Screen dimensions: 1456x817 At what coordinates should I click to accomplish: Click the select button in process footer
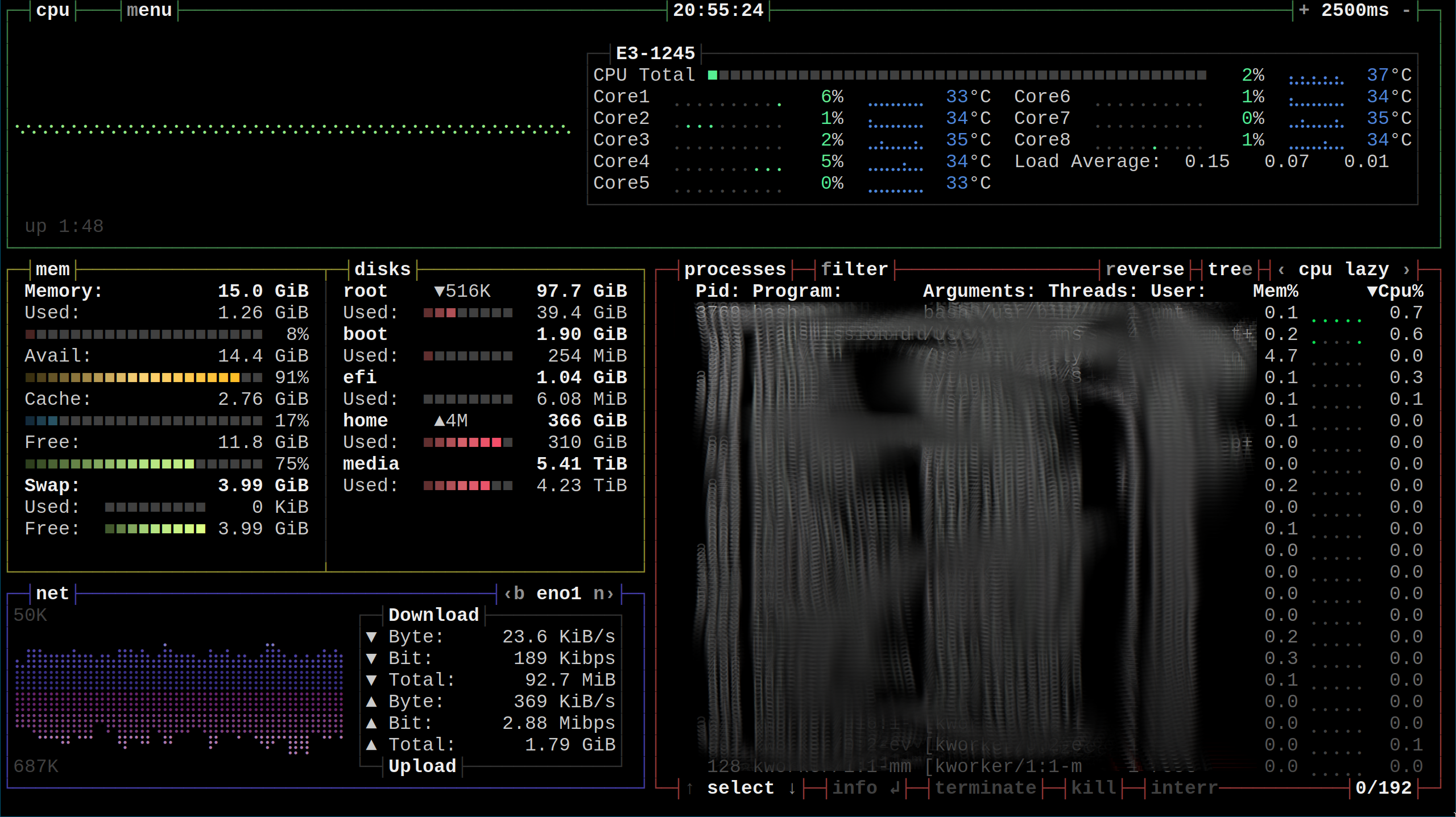coord(741,788)
